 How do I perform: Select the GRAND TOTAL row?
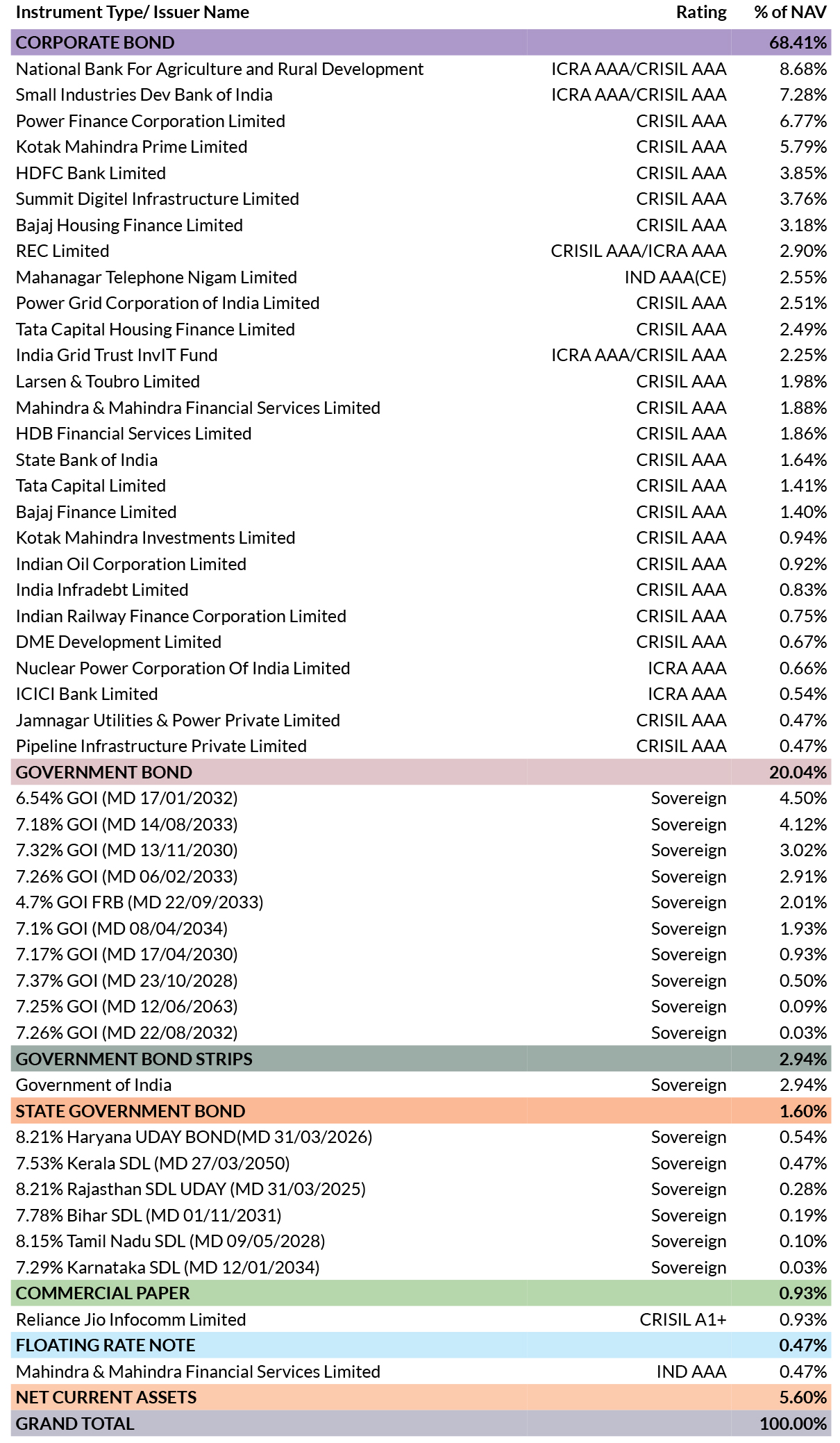[x=421, y=1424]
